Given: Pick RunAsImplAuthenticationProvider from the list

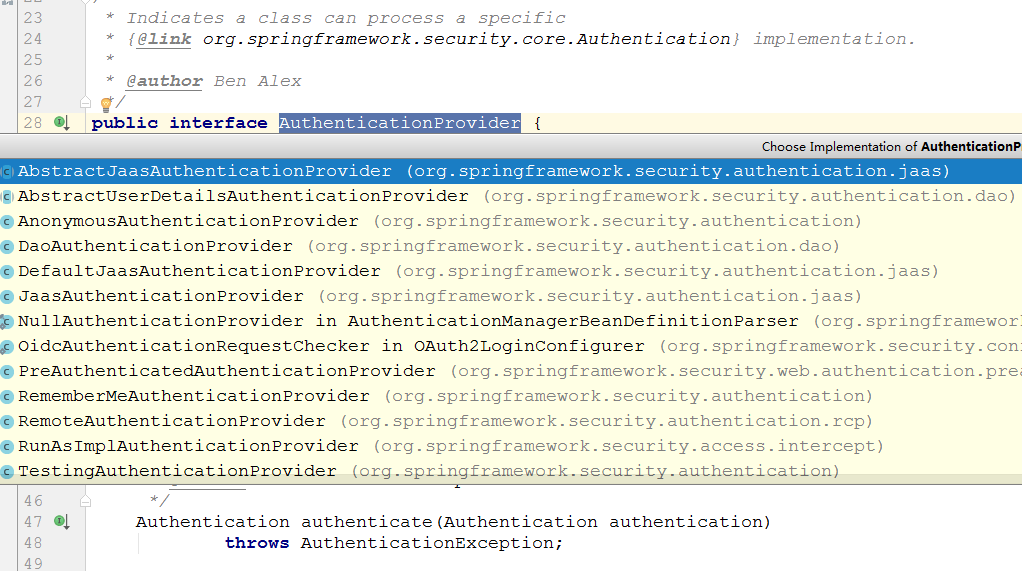Looking at the screenshot, I should coord(511,447).
